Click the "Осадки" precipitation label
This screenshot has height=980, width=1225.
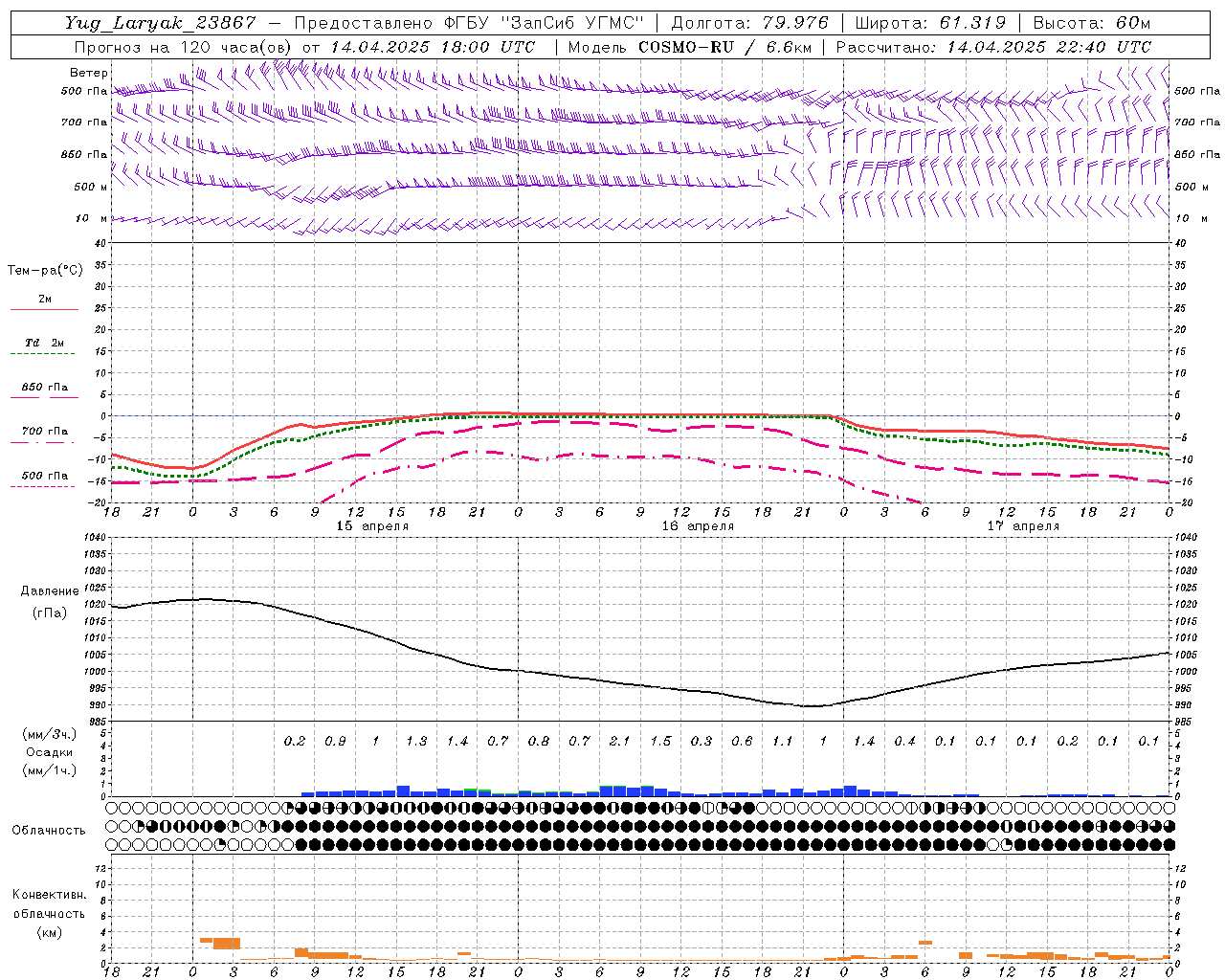point(50,752)
